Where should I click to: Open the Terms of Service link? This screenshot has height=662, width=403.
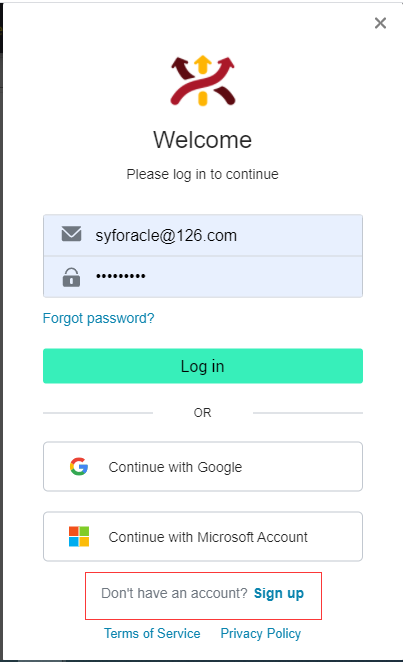152,633
